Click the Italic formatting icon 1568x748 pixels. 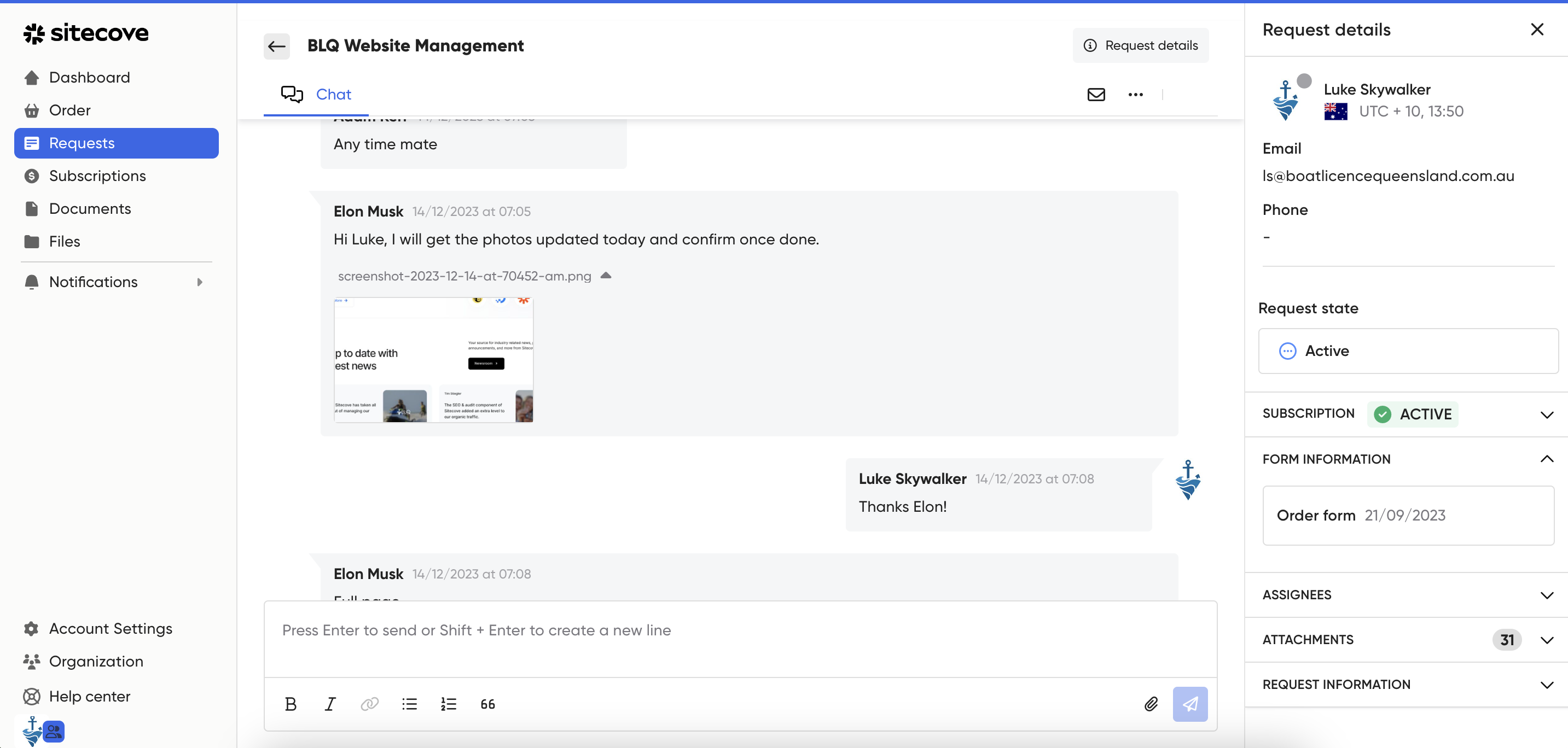pos(330,704)
